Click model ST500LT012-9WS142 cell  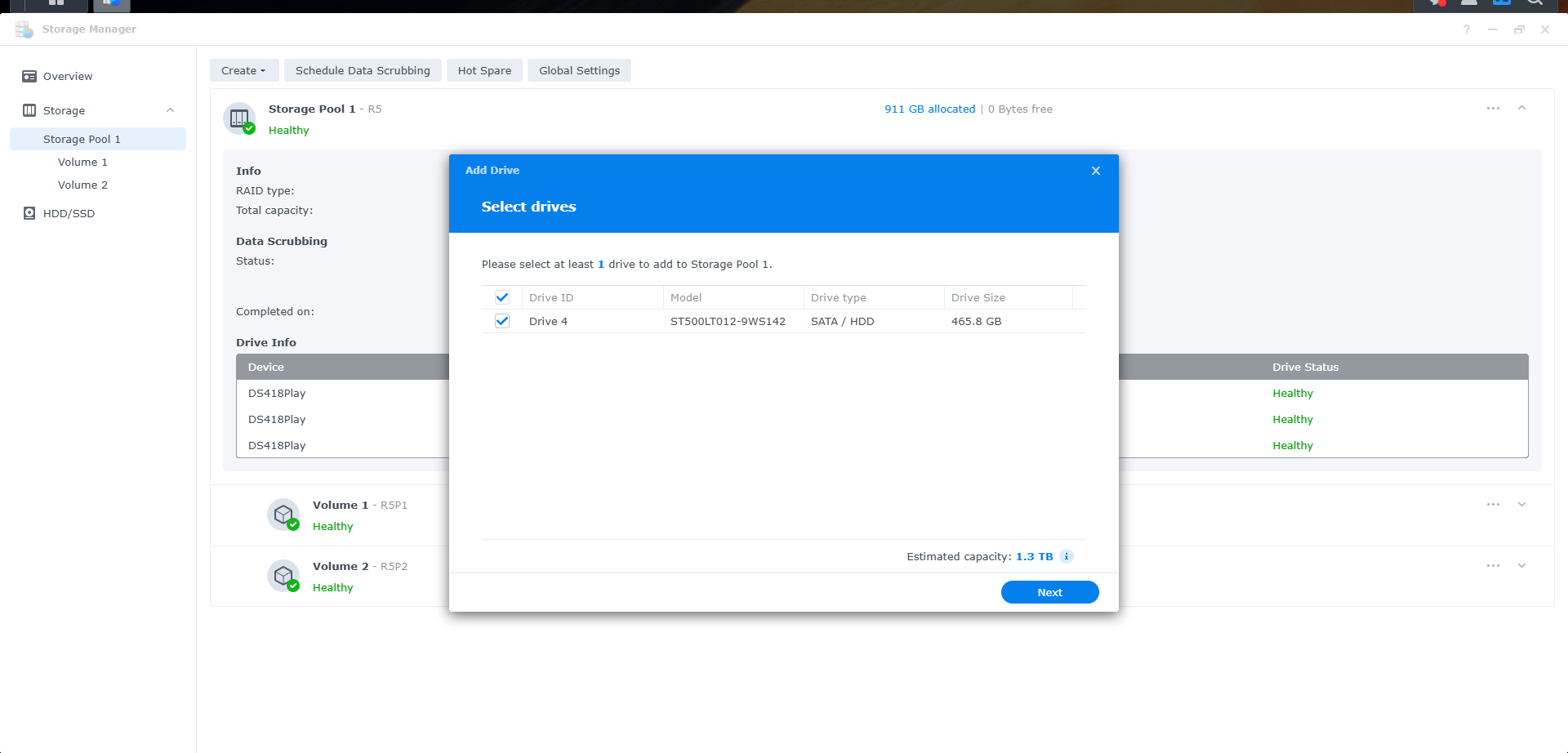[x=728, y=321]
